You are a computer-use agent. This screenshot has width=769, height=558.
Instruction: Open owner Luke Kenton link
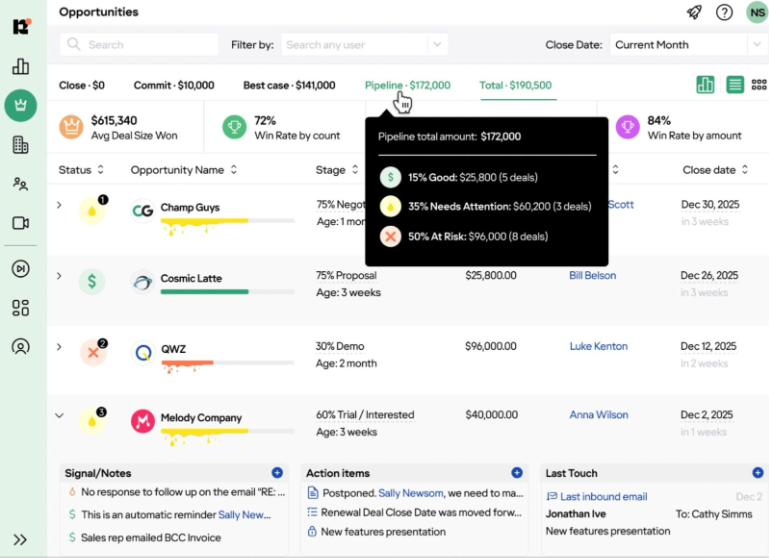(x=598, y=346)
